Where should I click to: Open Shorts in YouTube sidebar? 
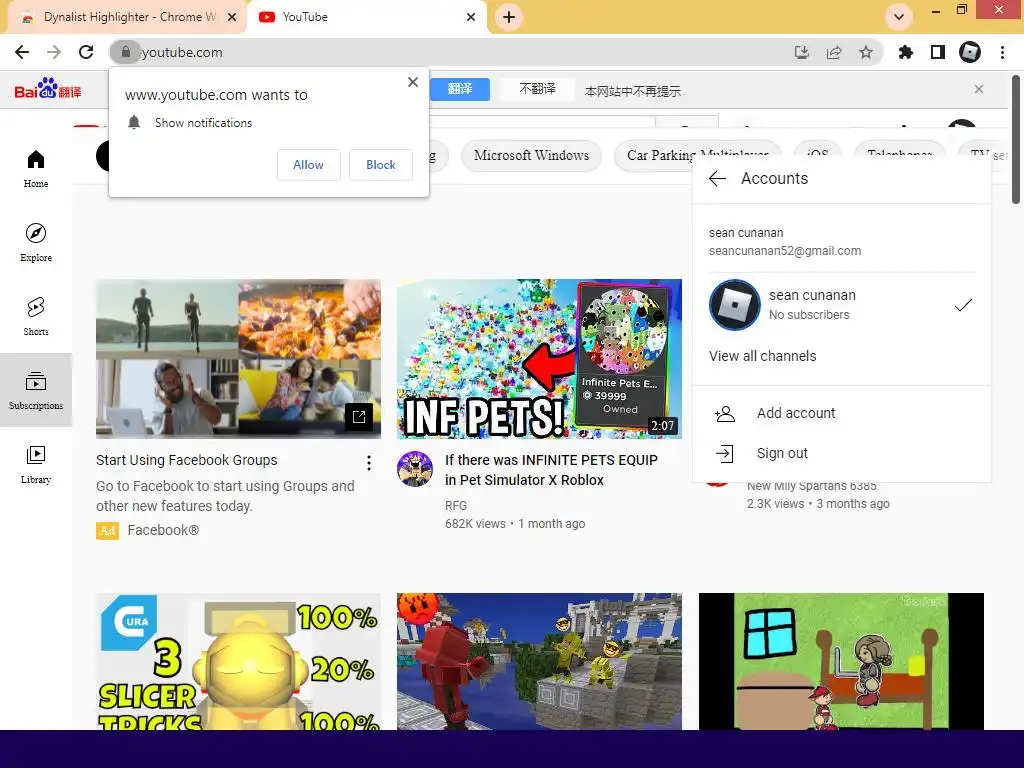(x=36, y=316)
